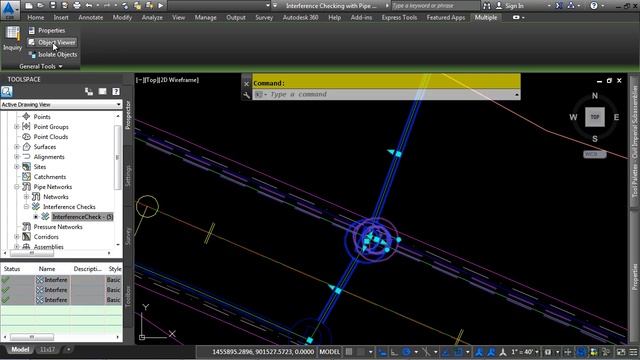The width and height of the screenshot is (640, 360).
Task: Click the Redo arrow icon
Action: pos(107,6)
